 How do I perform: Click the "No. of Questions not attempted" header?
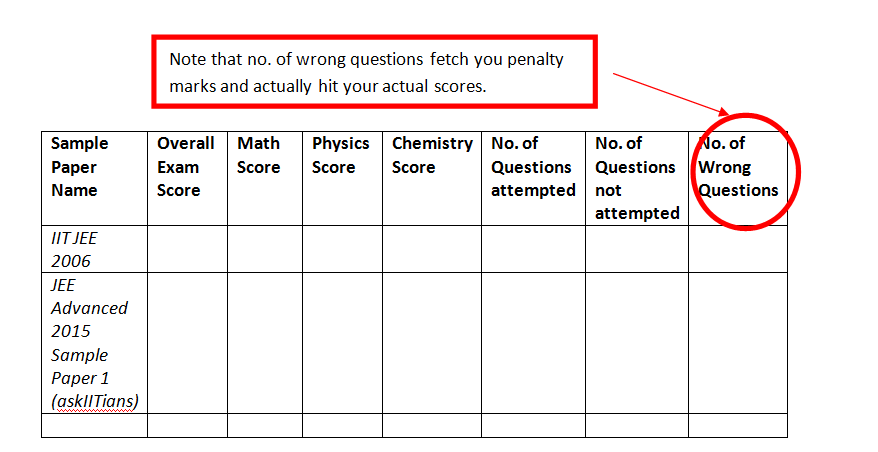[636, 178]
